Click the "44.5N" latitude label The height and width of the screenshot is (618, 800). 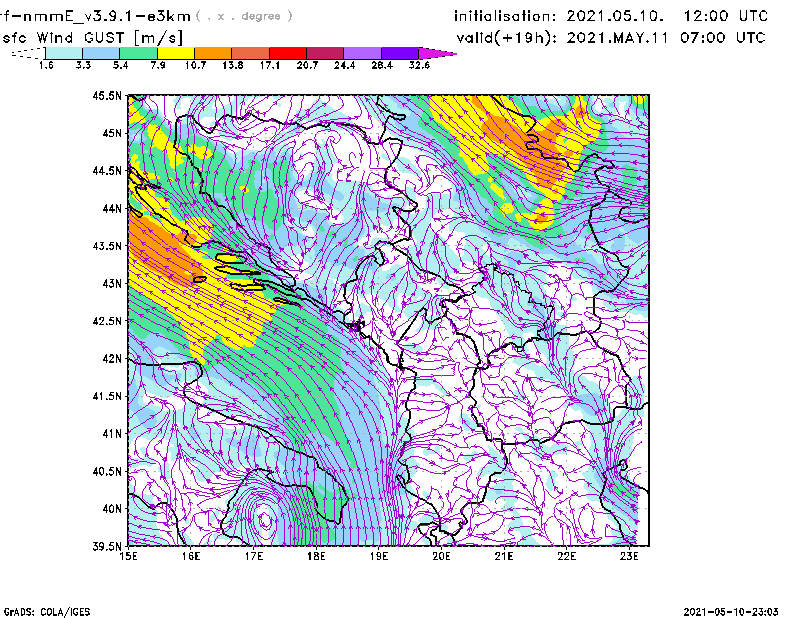tap(107, 170)
